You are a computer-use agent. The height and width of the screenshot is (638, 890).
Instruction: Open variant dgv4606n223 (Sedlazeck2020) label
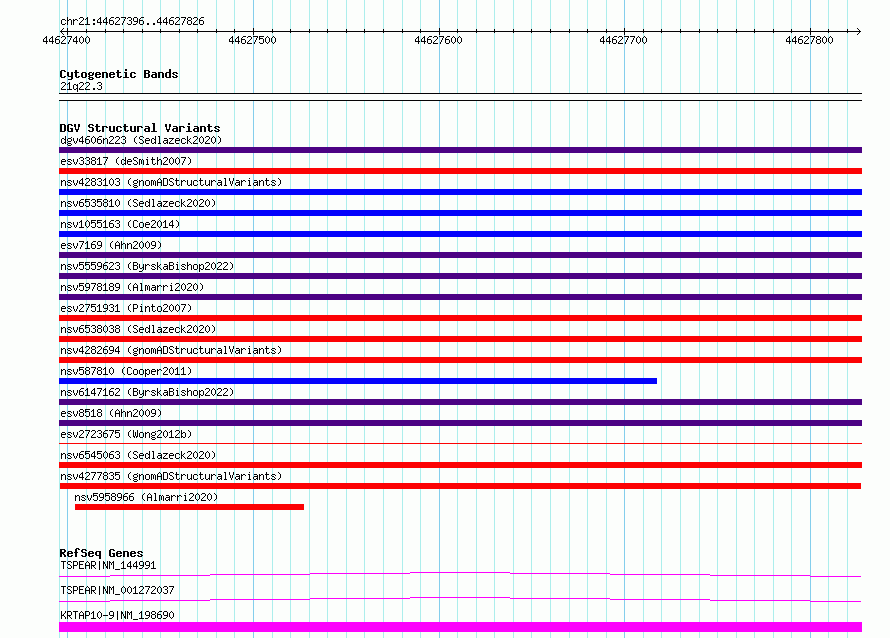[x=141, y=140]
